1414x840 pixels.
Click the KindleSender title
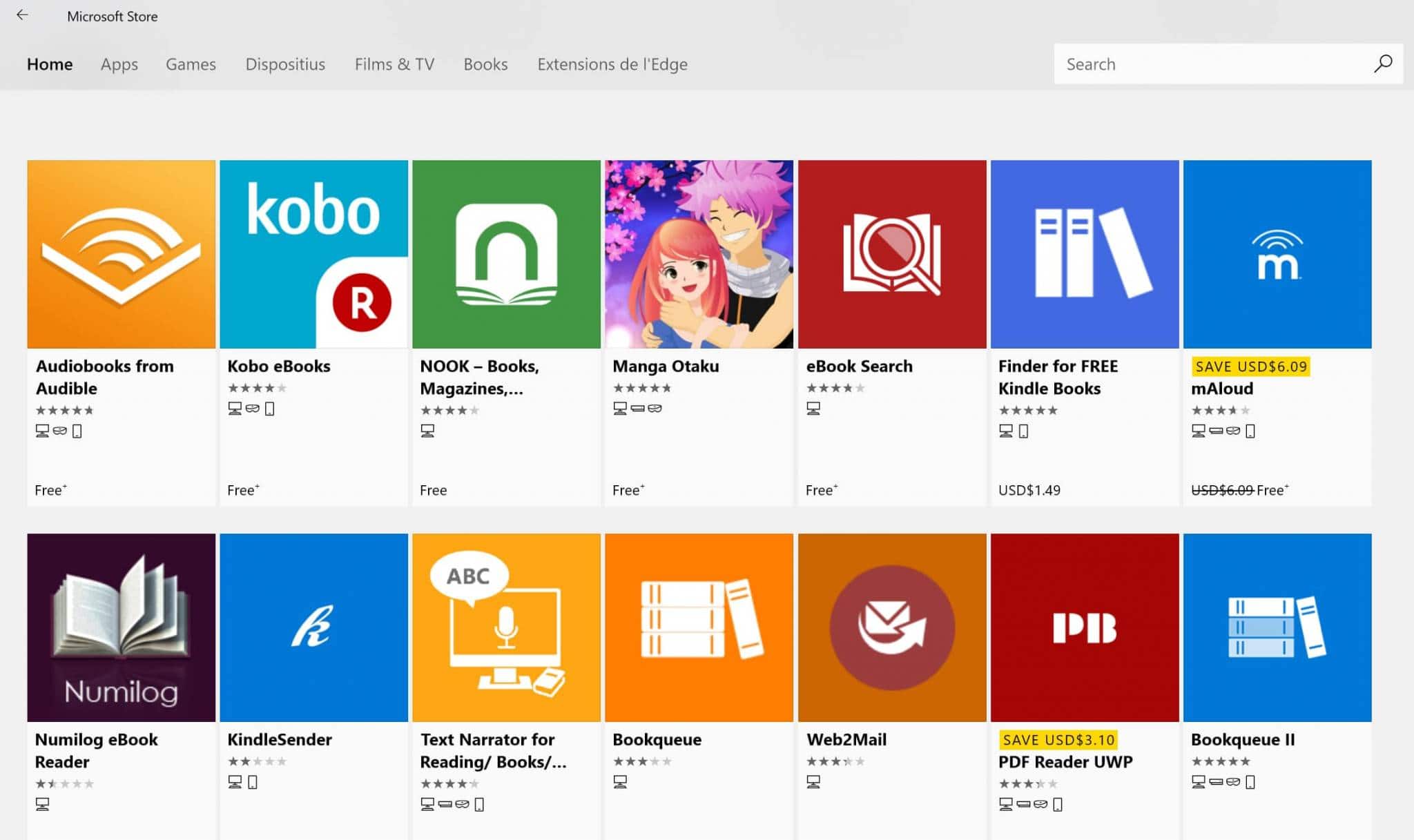coord(280,739)
